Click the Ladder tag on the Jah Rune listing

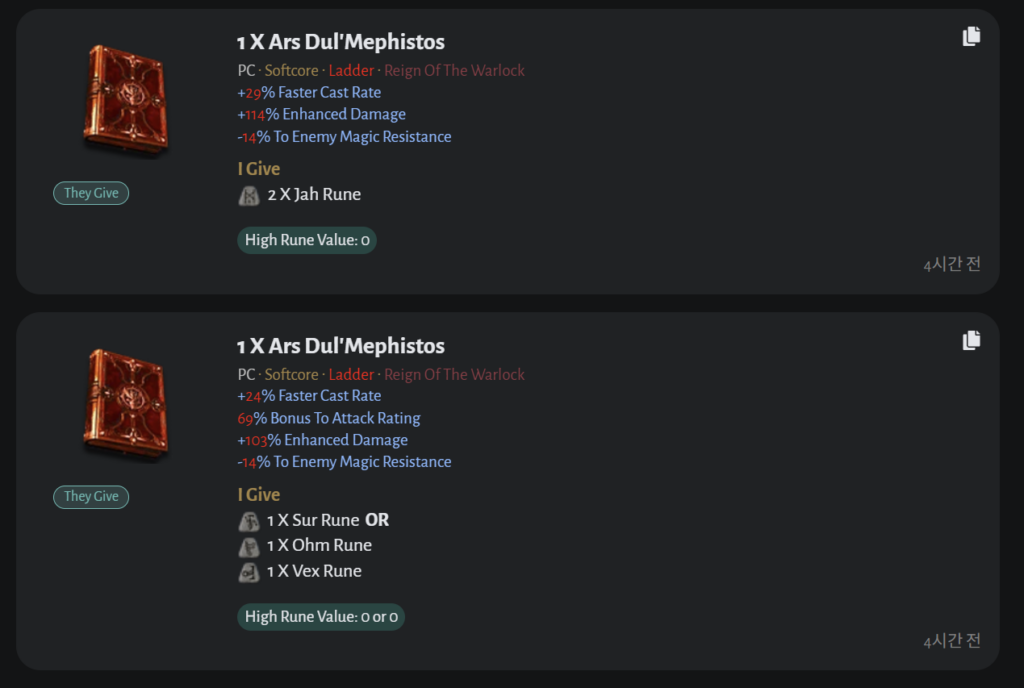pyautogui.click(x=351, y=71)
